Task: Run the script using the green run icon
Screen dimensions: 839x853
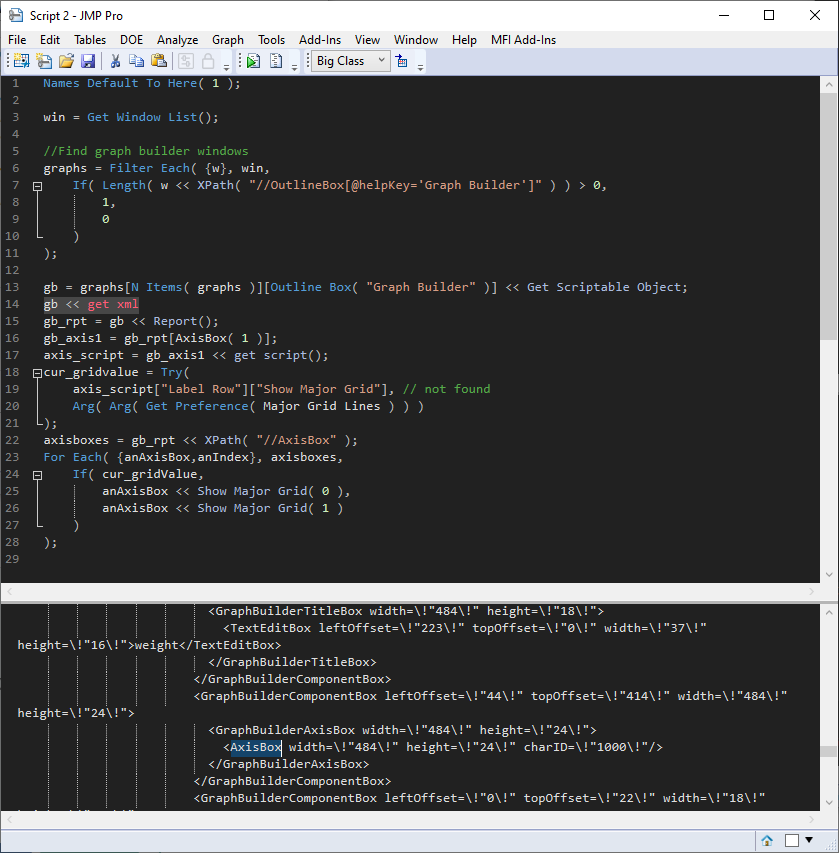Action: 252,60
